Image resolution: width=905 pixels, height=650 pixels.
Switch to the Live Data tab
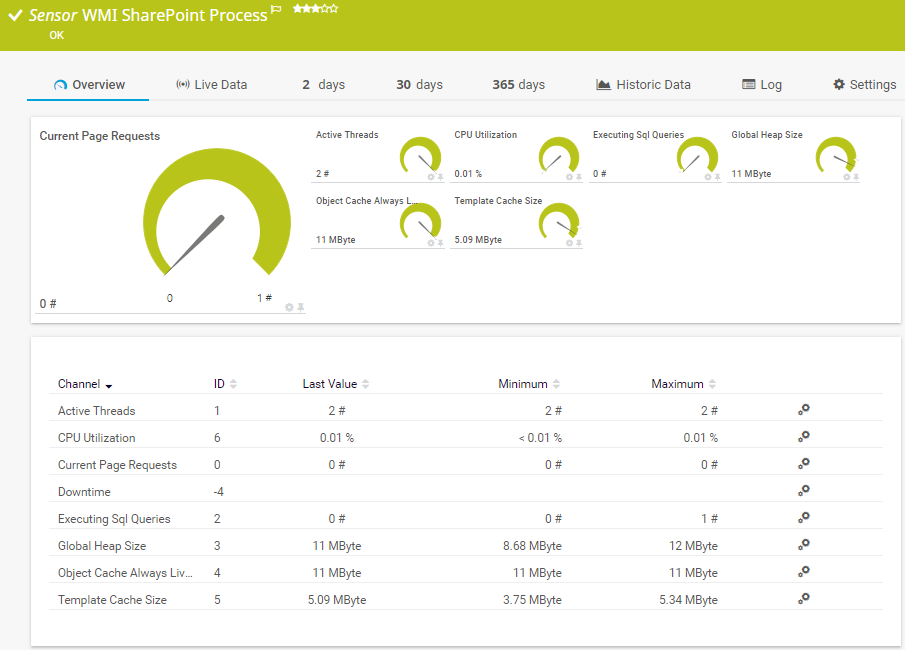coord(211,85)
